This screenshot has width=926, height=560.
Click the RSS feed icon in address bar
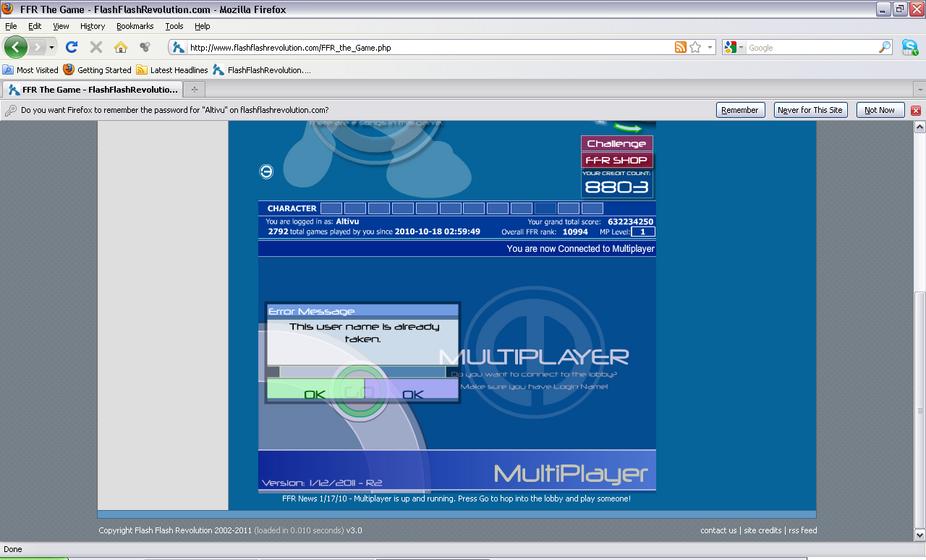pos(680,47)
